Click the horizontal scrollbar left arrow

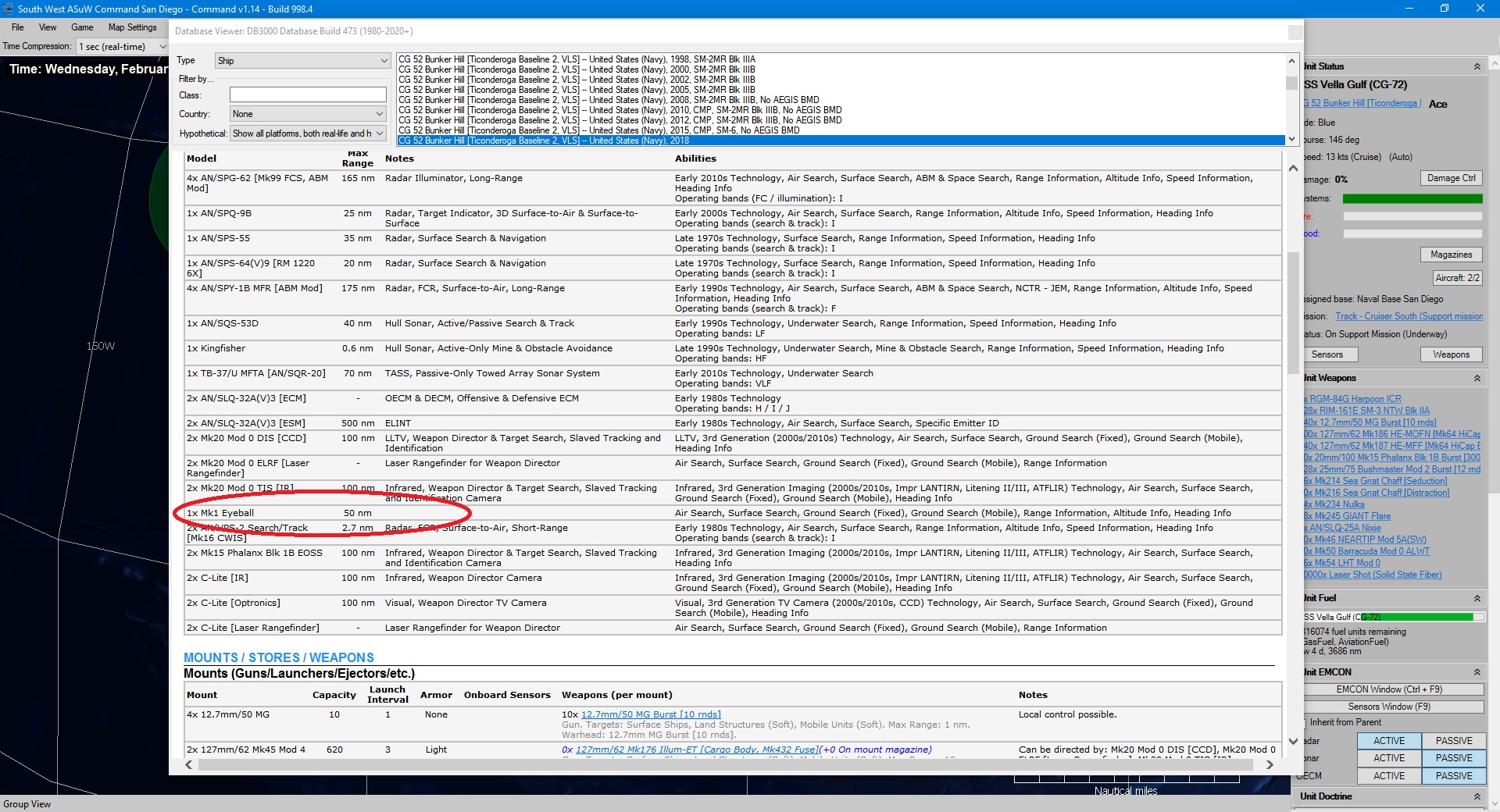click(189, 765)
